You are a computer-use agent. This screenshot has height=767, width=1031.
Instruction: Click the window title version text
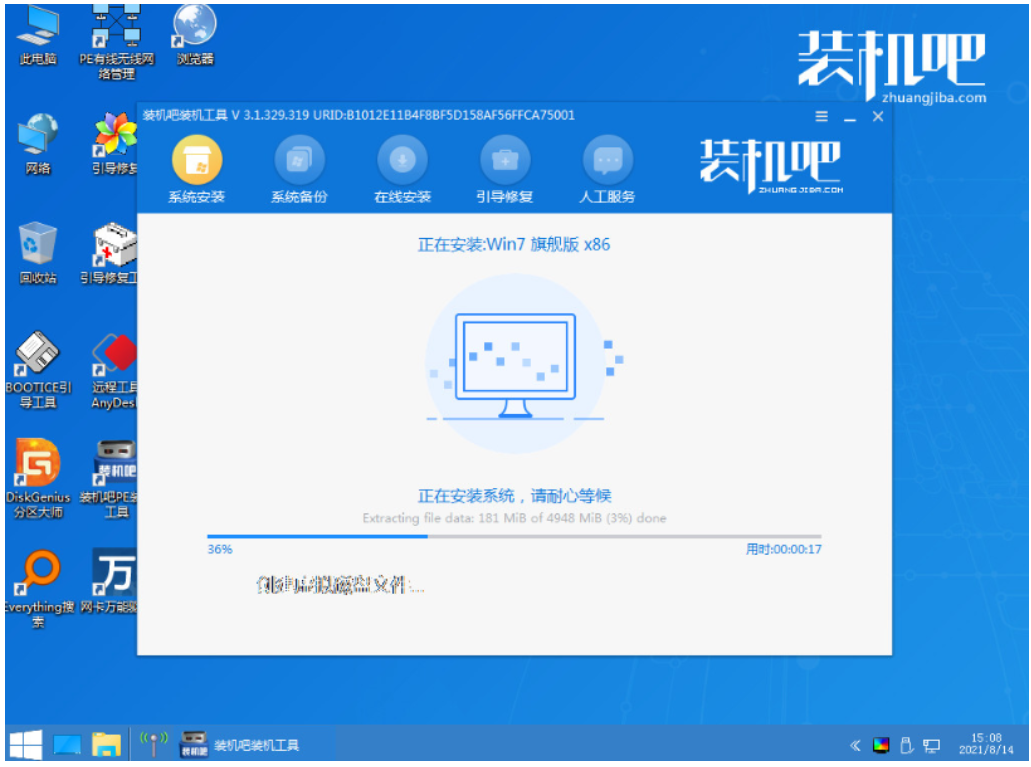pyautogui.click(x=358, y=115)
